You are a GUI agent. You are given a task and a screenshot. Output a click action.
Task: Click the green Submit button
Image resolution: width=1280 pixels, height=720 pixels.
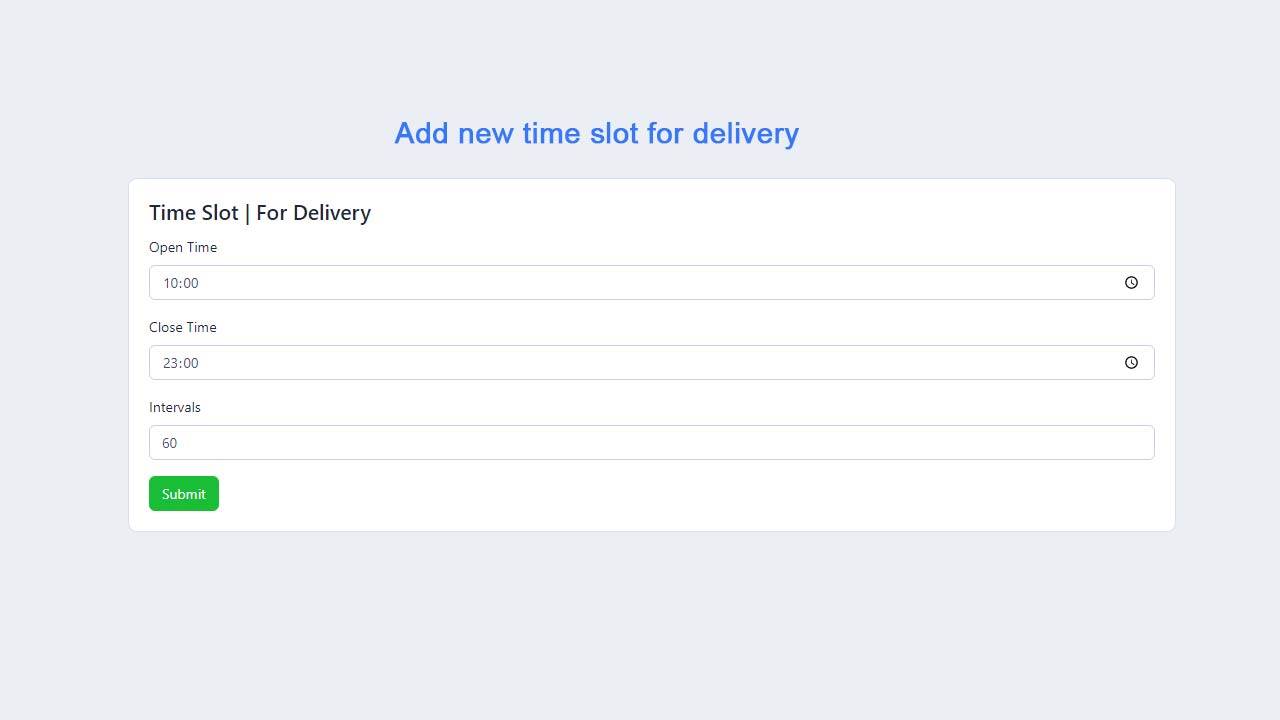(184, 494)
